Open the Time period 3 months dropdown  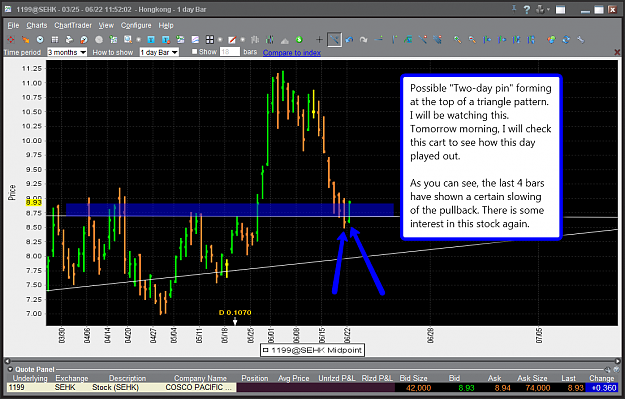pyautogui.click(x=67, y=52)
